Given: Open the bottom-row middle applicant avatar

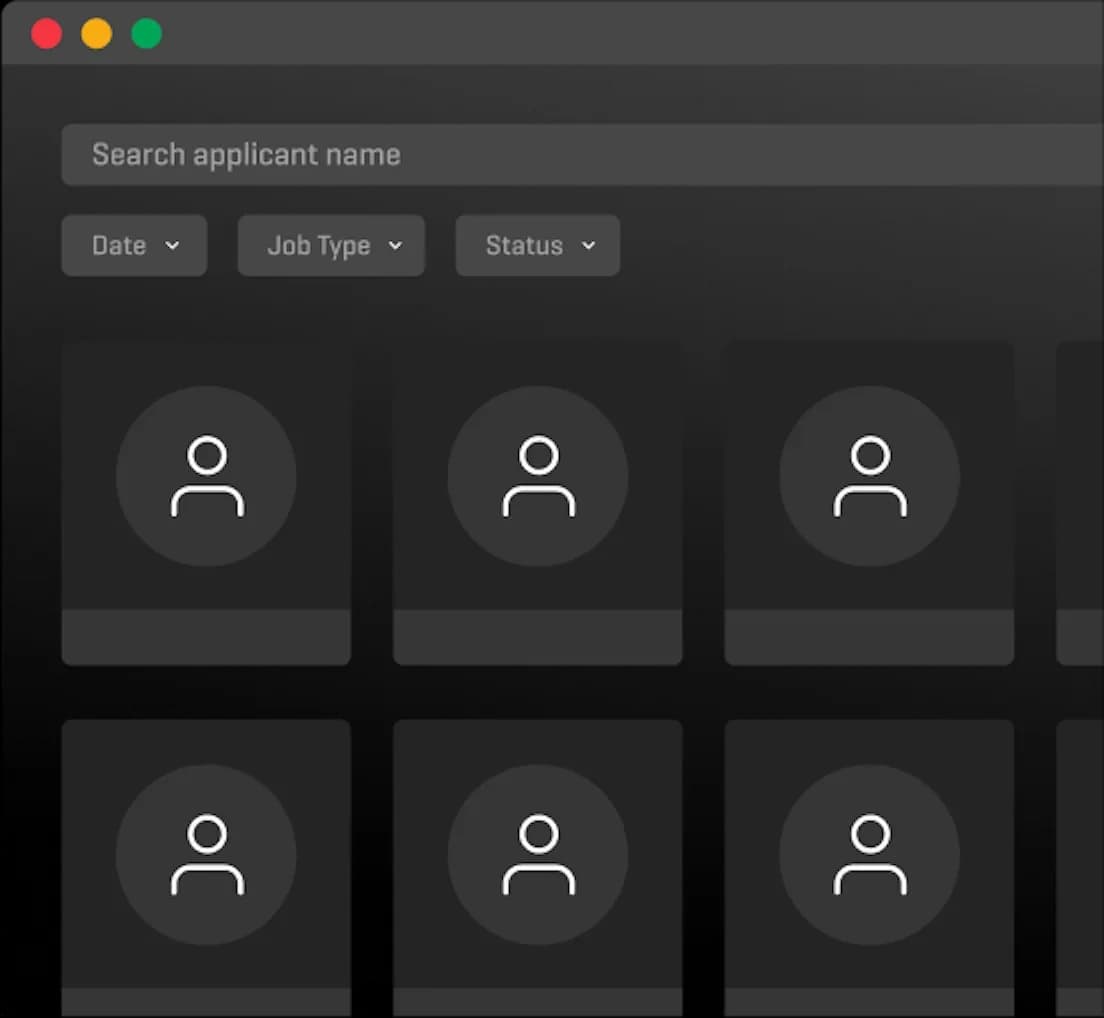Looking at the screenshot, I should pos(538,855).
